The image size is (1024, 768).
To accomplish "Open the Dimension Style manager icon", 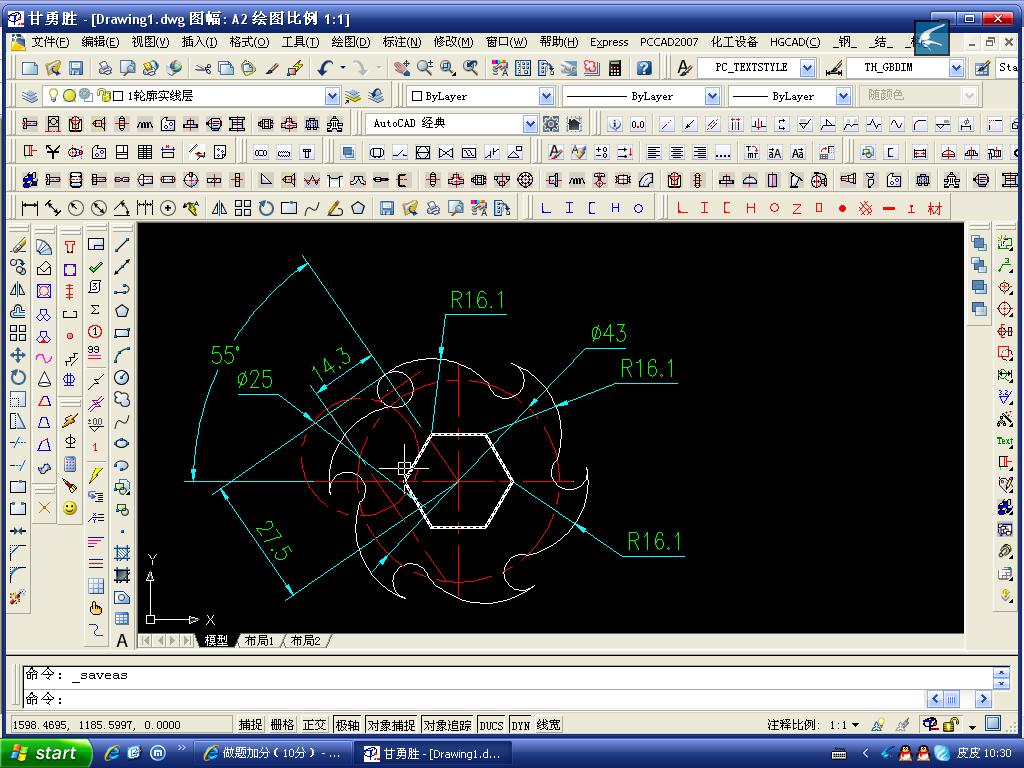I will click(x=833, y=67).
